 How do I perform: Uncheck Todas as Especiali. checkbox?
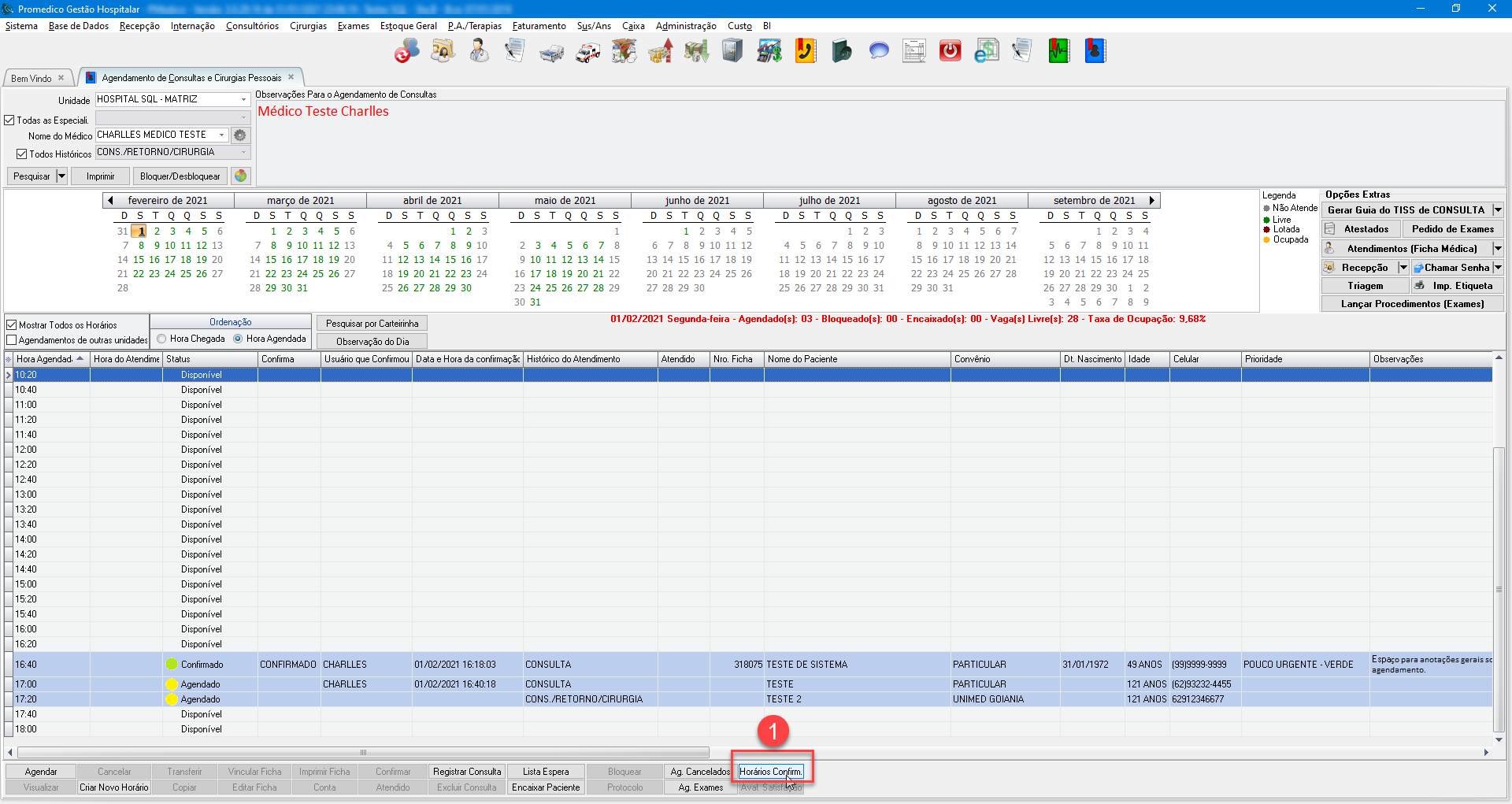point(10,120)
